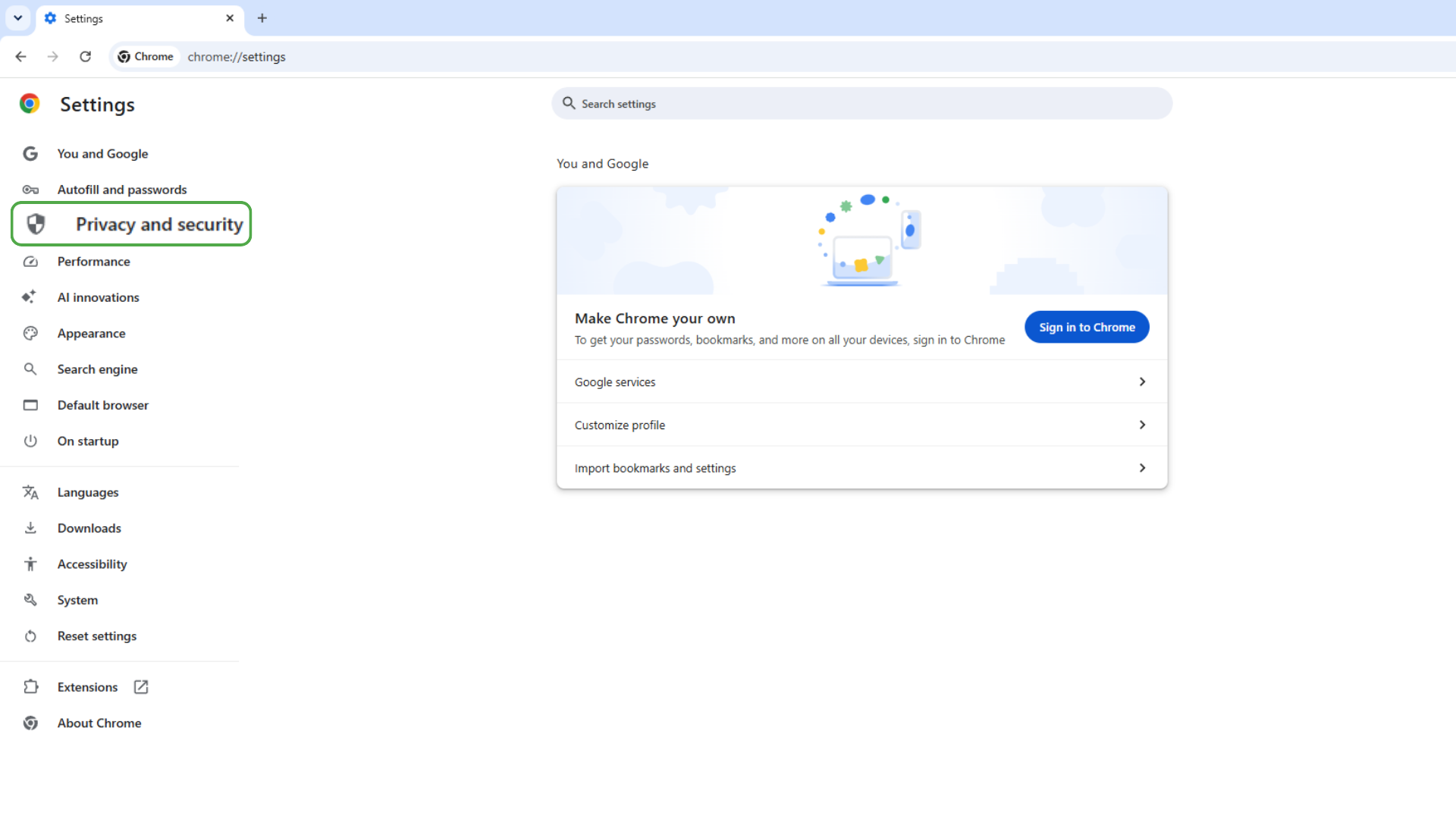Click the Chrome logo beside Settings title
The image size is (1456, 819).
pyautogui.click(x=30, y=104)
